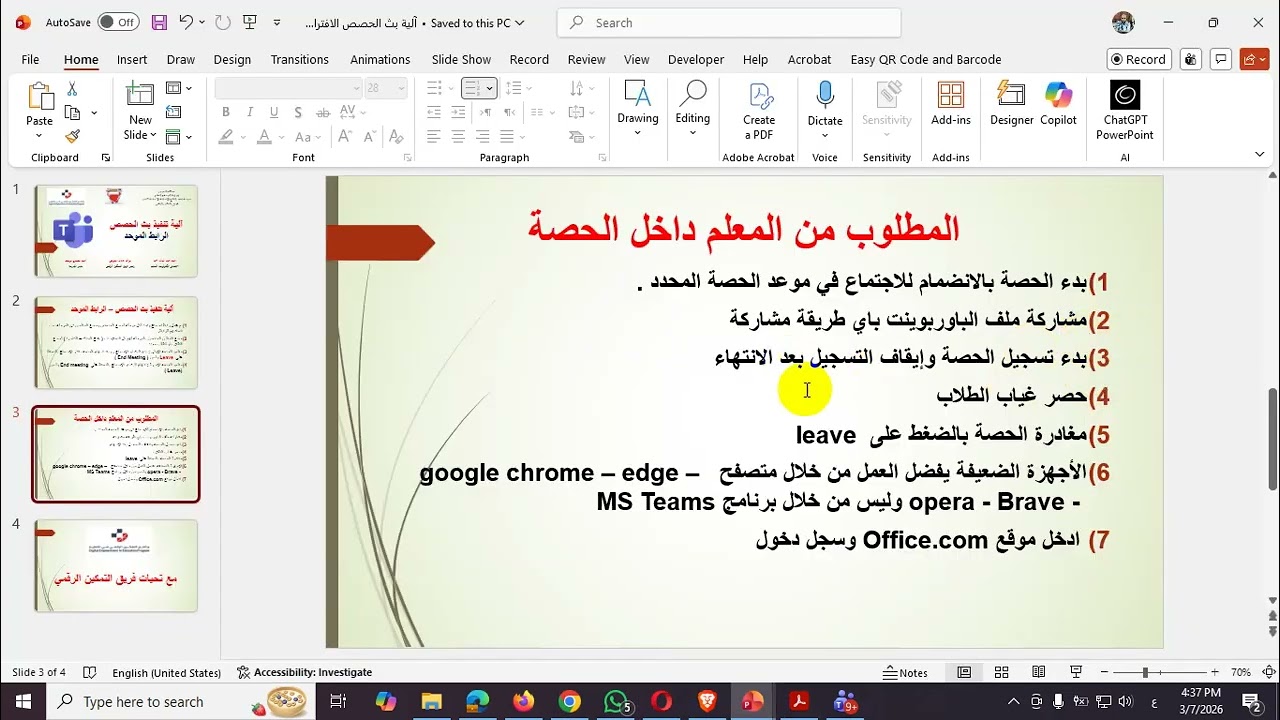The height and width of the screenshot is (720, 1280).
Task: Adjust the zoom slider handle
Action: [x=1145, y=673]
